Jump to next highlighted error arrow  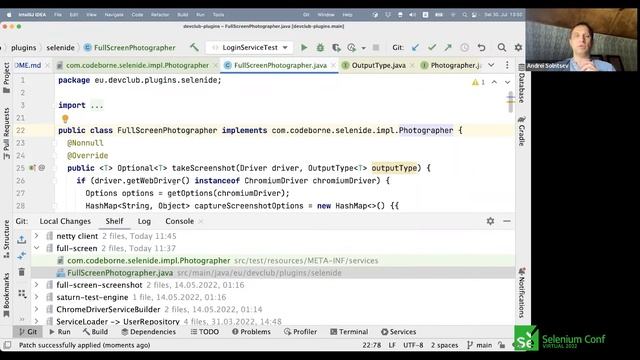tap(507, 82)
